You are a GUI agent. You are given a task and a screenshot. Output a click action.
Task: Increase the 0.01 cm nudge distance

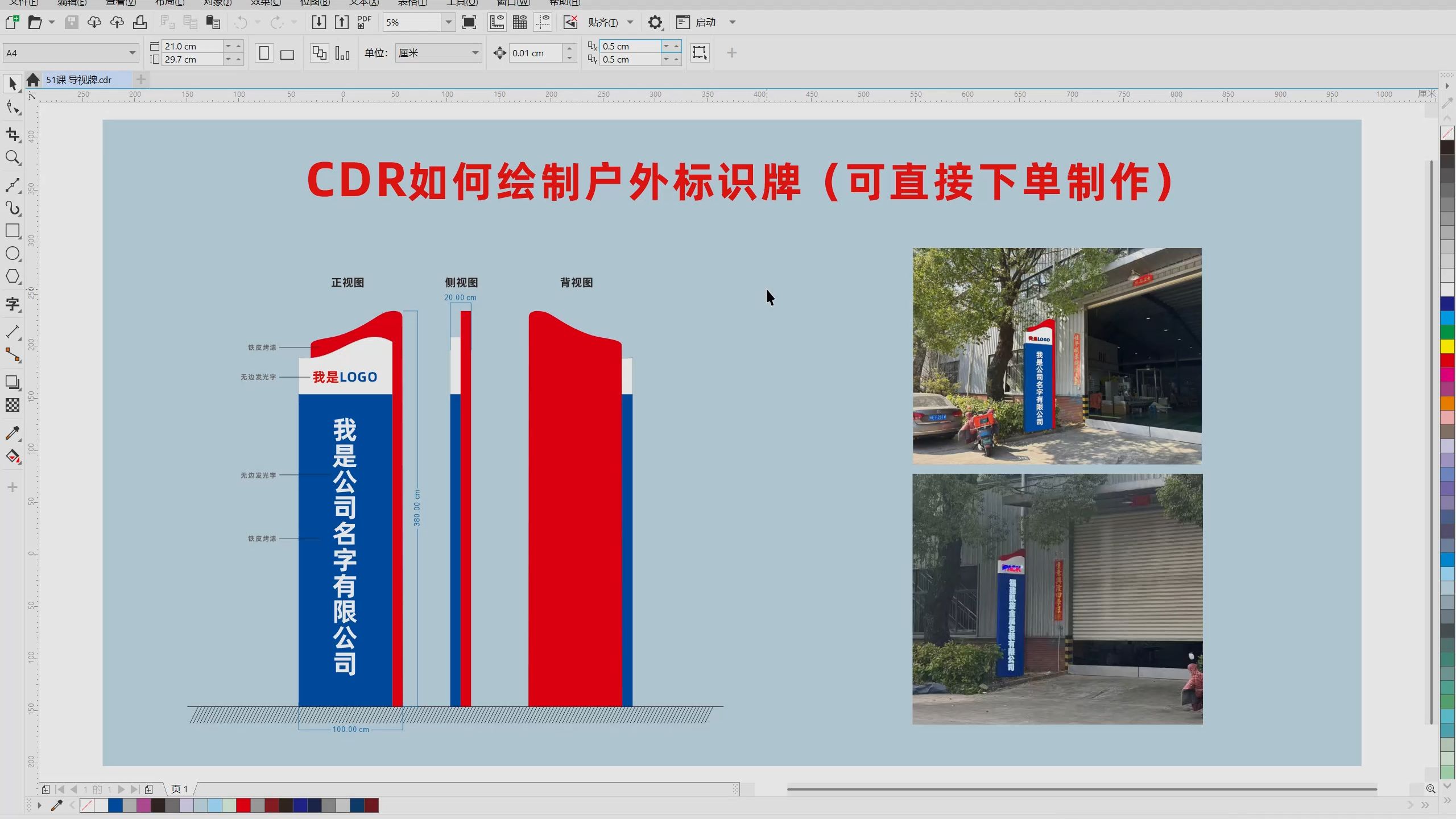coord(569,48)
